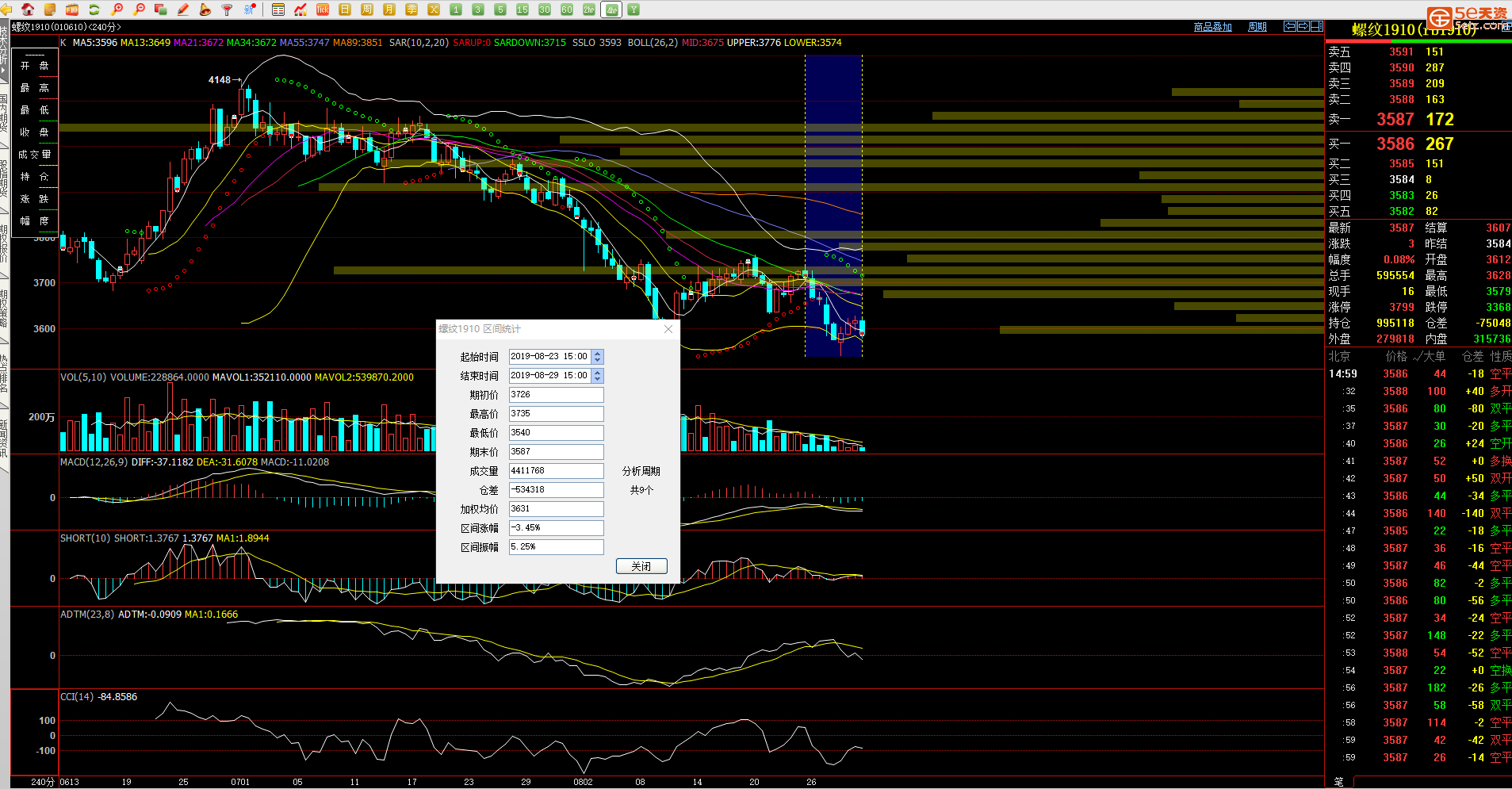Image resolution: width=1512 pixels, height=789 pixels.
Task: Click the 结束时间 date field
Action: coord(550,376)
